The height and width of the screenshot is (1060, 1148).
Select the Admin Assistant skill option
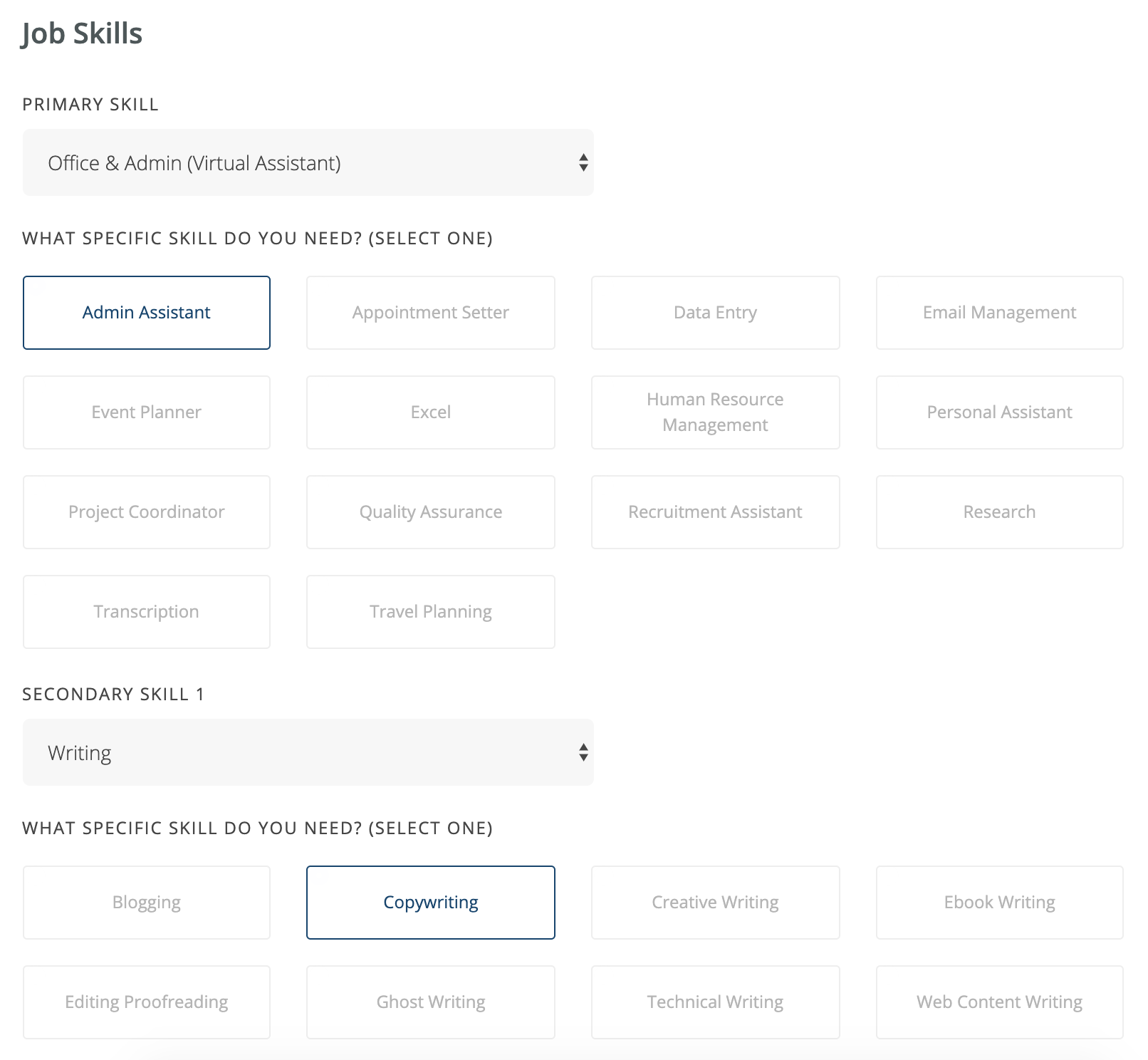[x=147, y=313]
